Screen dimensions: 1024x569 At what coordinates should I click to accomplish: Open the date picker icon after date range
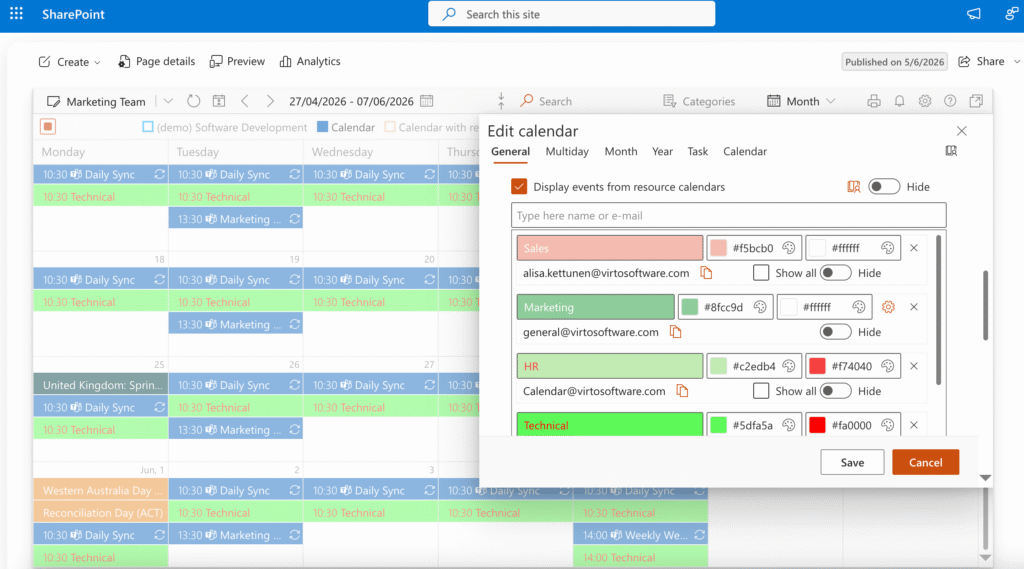coord(426,101)
